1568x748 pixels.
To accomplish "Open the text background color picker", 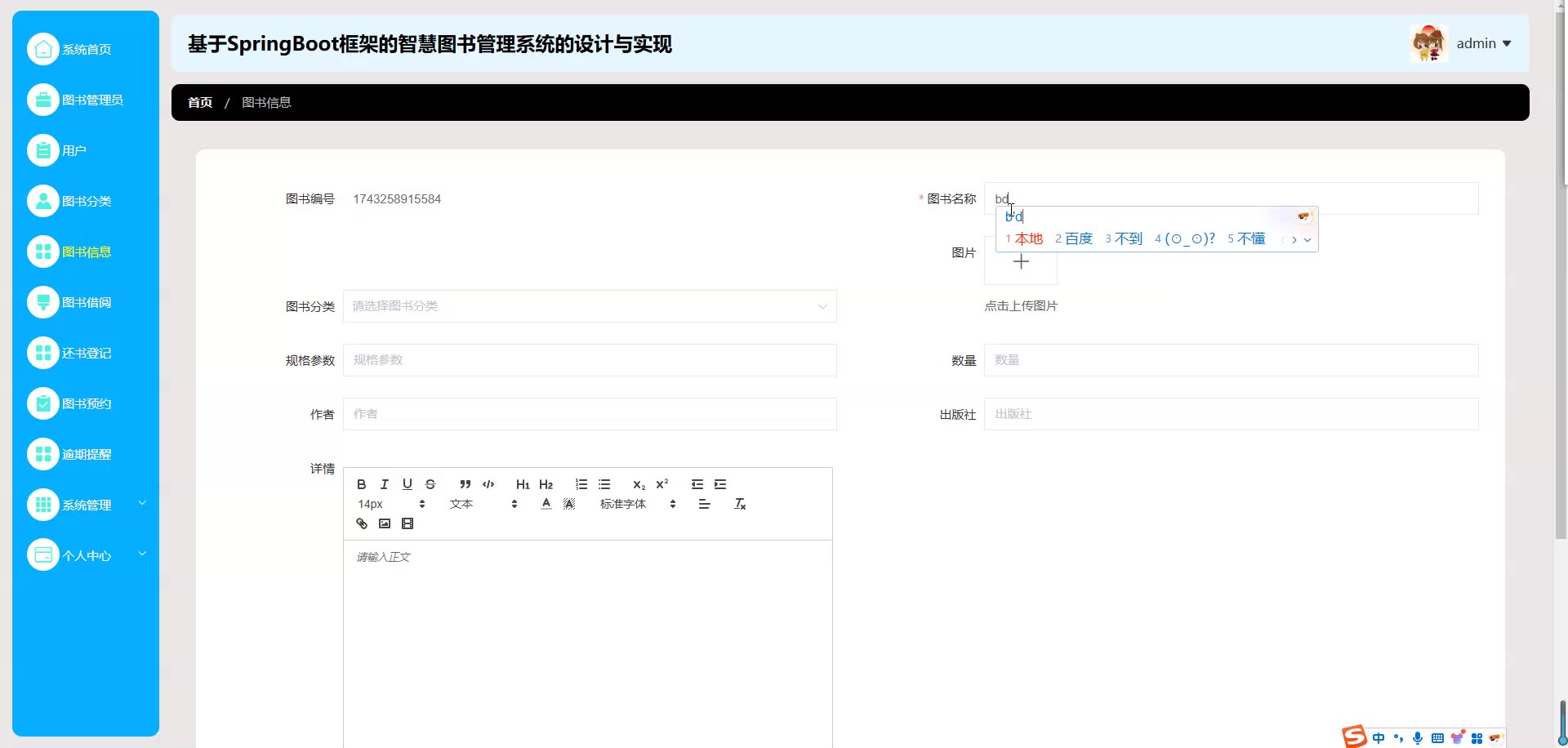I will [x=569, y=504].
